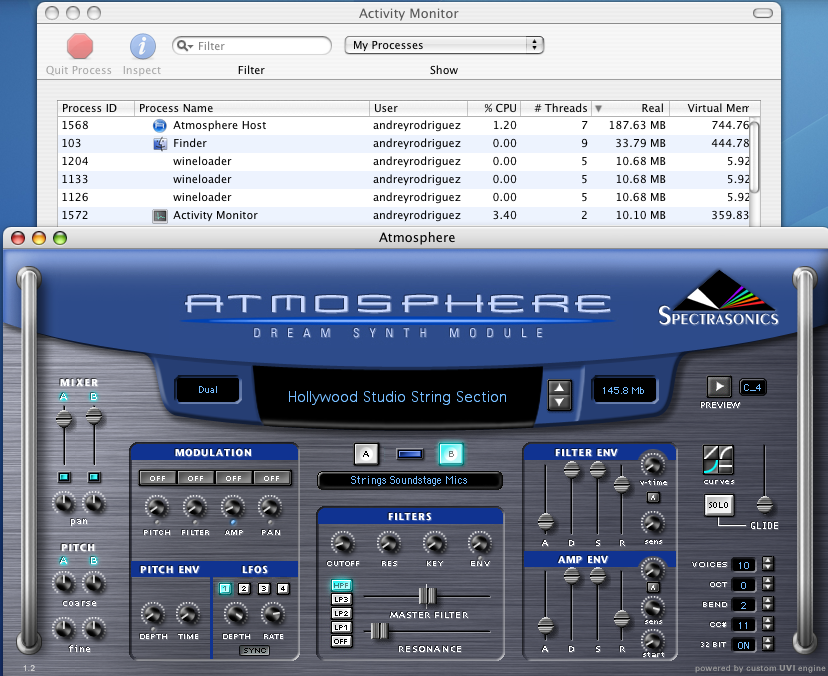This screenshot has width=828, height=676.
Task: Toggle the LFO SYNC button
Action: [253, 651]
